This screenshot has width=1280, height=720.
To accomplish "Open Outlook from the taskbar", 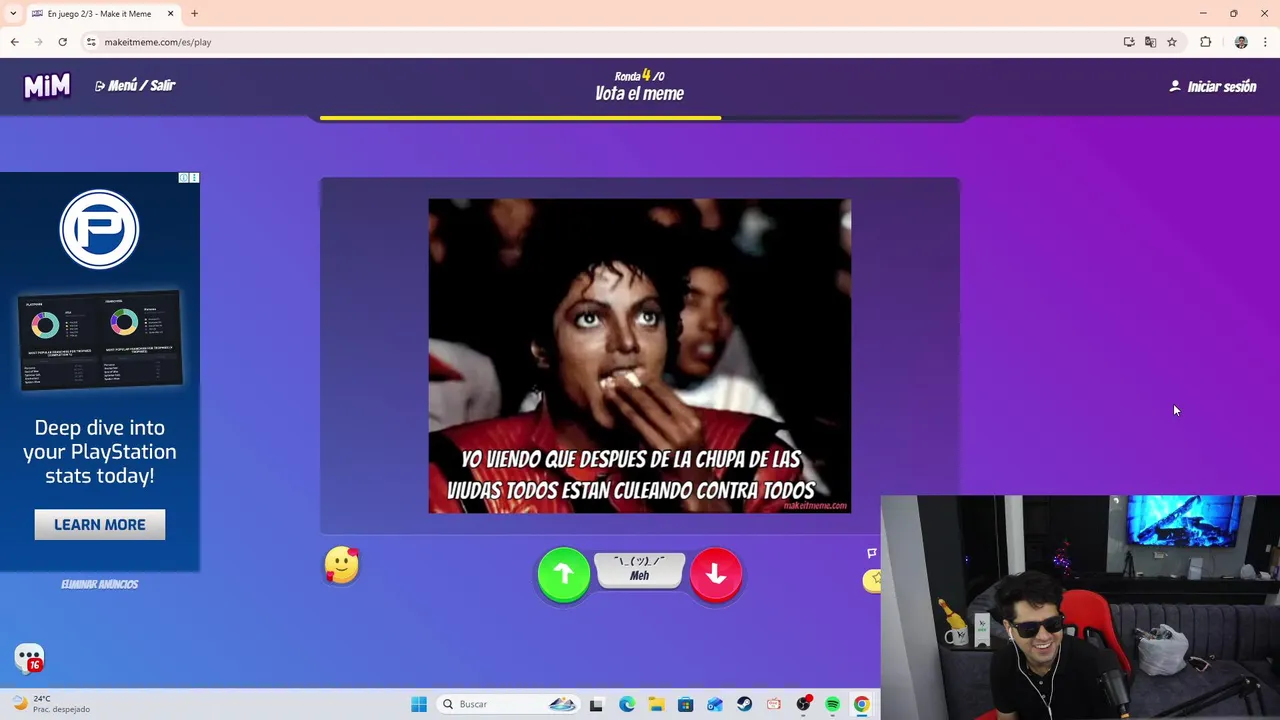I will click(x=715, y=704).
